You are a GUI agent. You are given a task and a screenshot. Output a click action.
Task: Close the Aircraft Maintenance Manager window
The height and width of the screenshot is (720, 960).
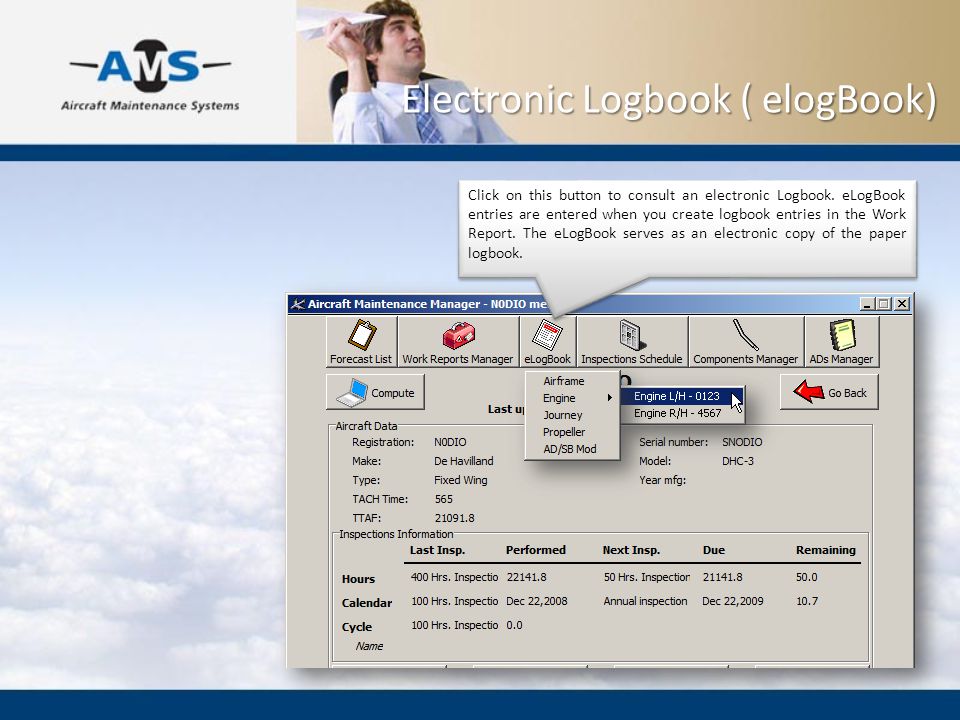coord(902,304)
